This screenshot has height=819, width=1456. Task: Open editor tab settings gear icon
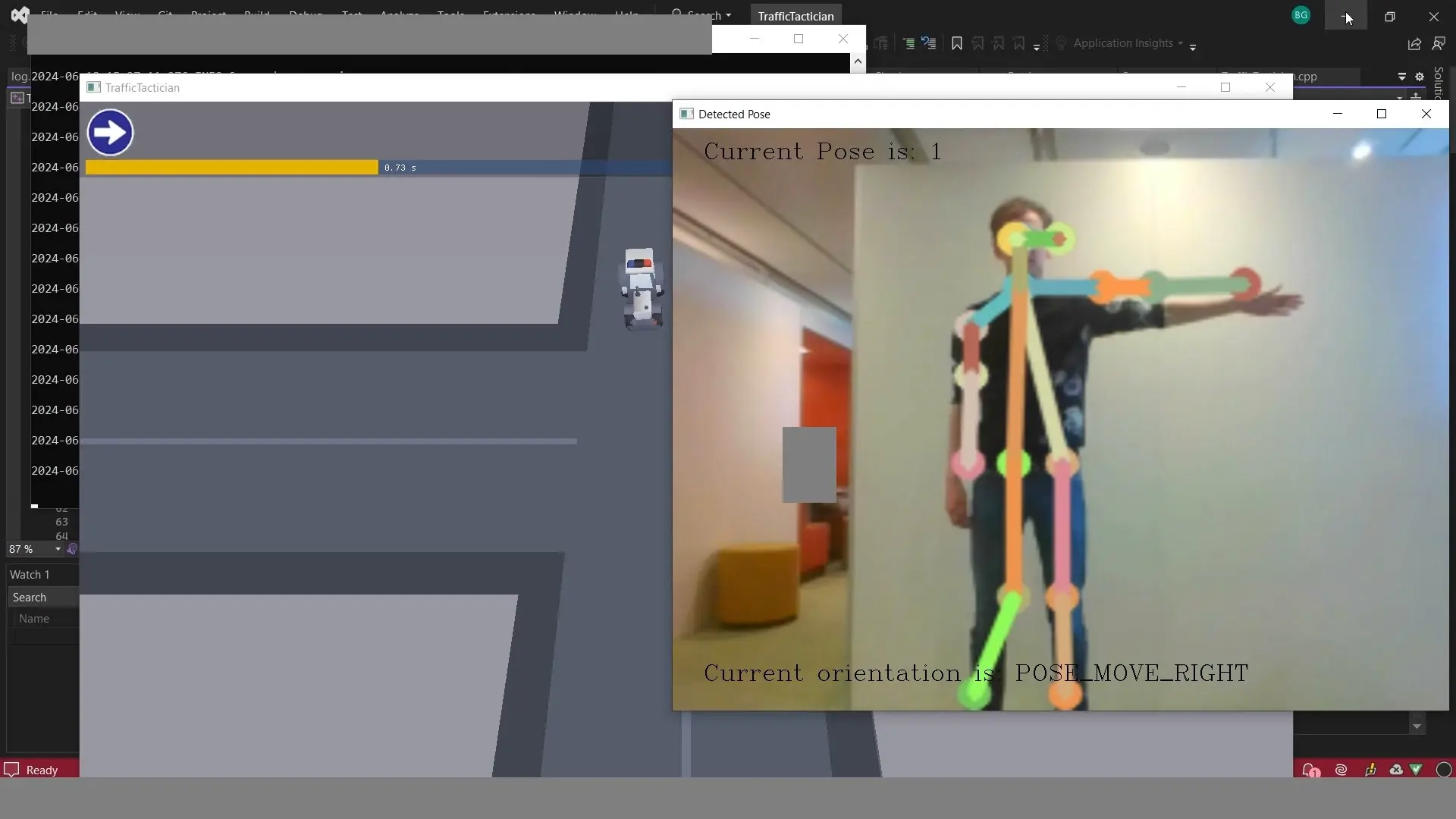point(1420,77)
